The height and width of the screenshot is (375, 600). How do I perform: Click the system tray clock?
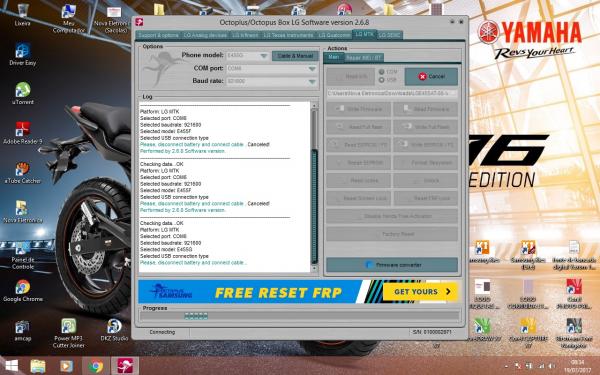point(578,366)
